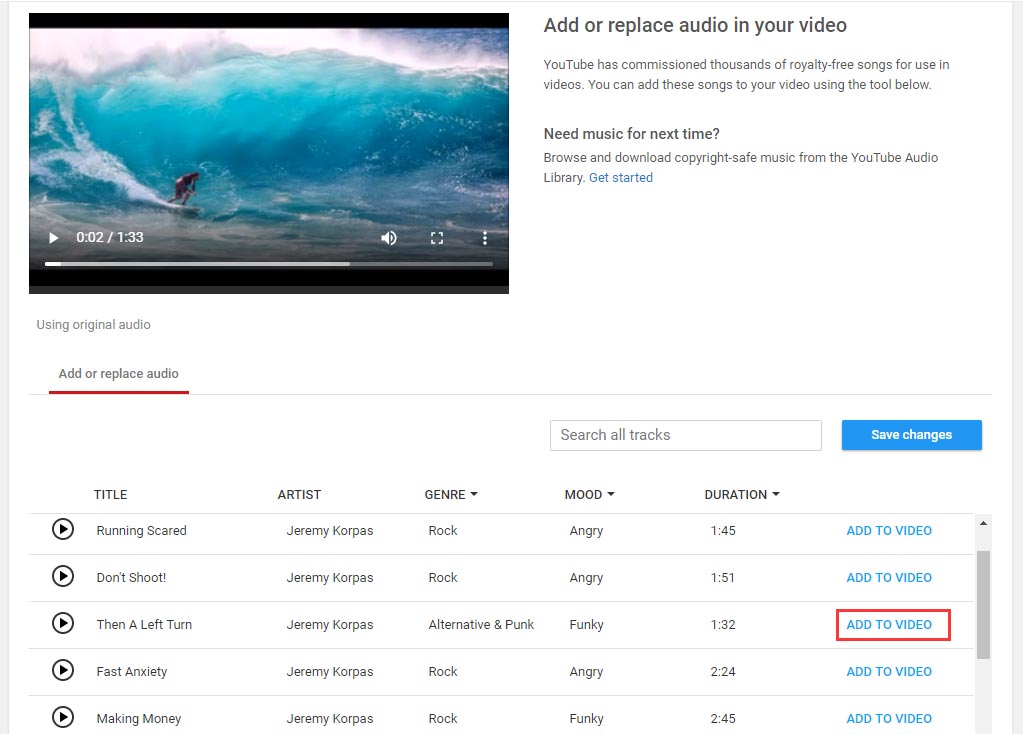Click the TITLE column header
This screenshot has width=1023, height=734.
coord(110,495)
